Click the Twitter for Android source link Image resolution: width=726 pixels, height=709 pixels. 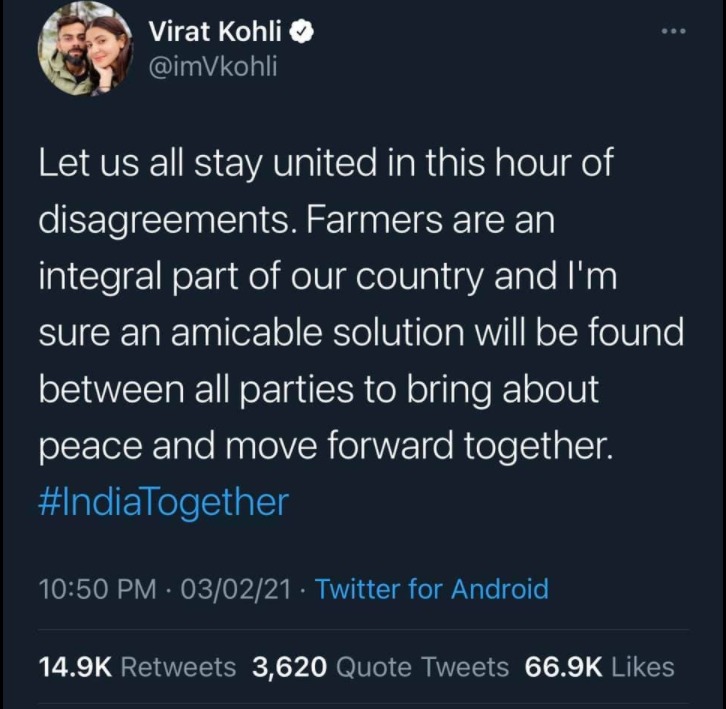432,589
